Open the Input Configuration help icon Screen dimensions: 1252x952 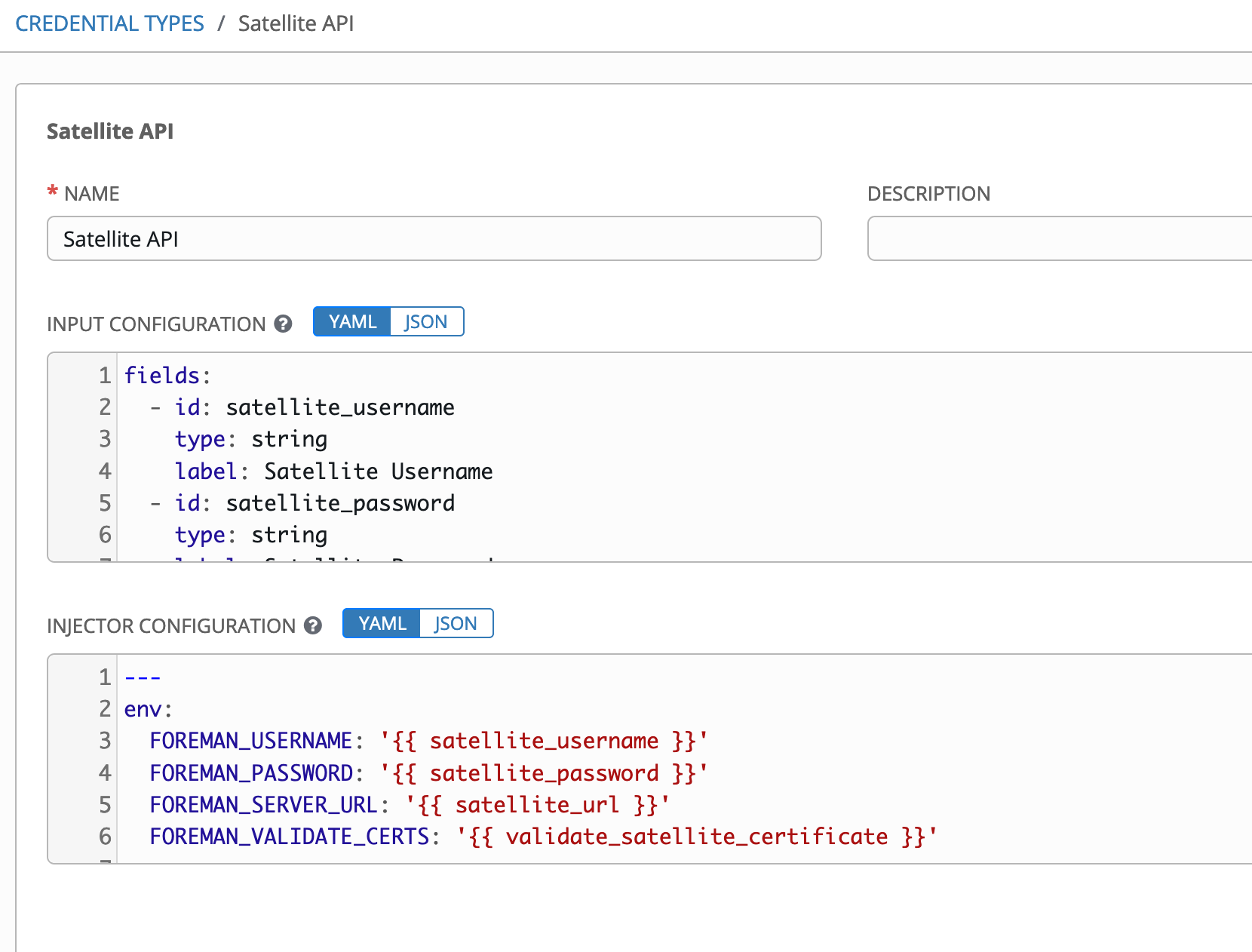click(283, 324)
